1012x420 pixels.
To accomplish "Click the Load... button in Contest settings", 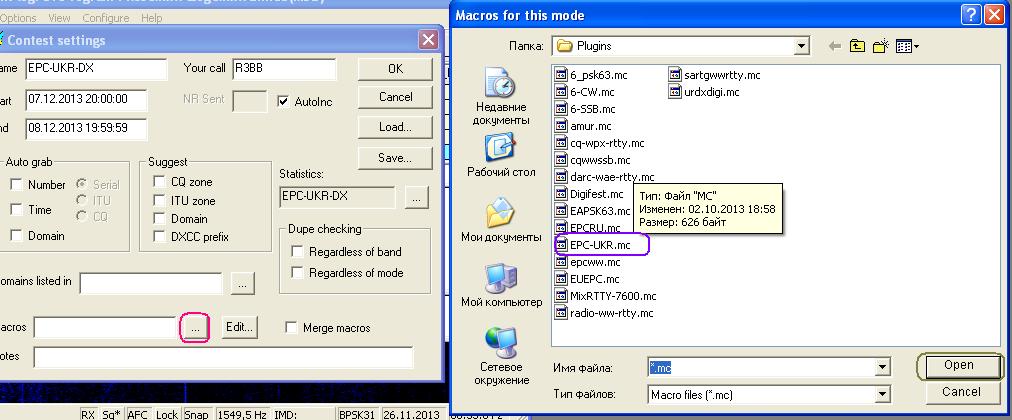I will click(x=395, y=127).
